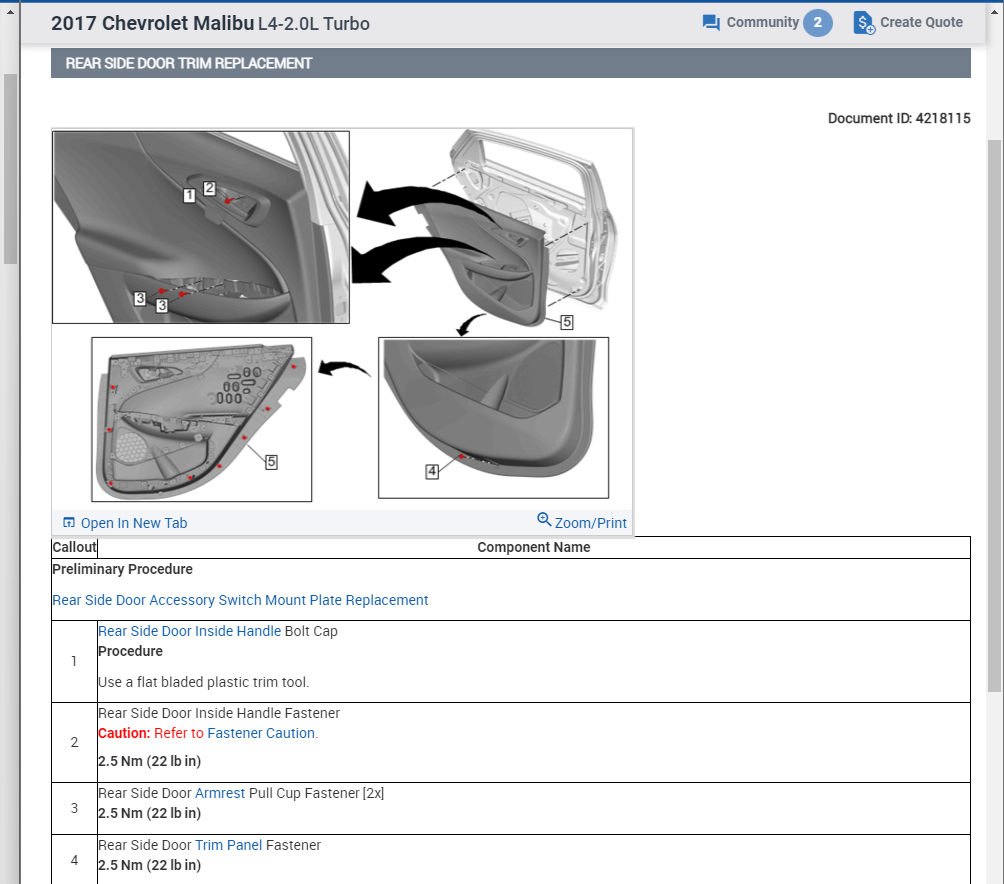This screenshot has height=884, width=1004.
Task: Click callout 2 in the door handle diagram
Action: pyautogui.click(x=209, y=187)
